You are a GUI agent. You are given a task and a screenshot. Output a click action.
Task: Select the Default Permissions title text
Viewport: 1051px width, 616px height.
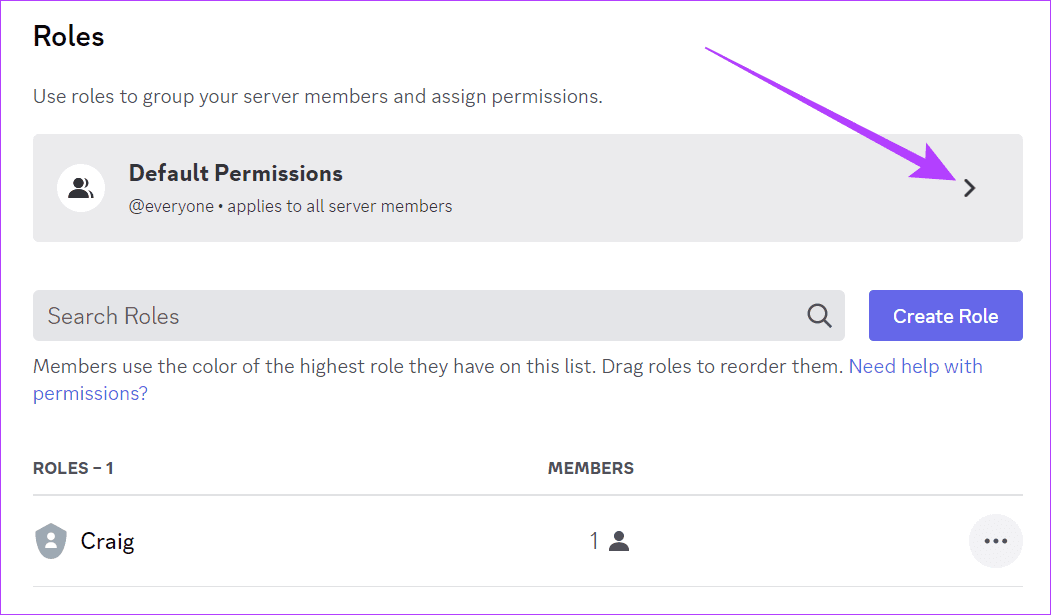235,173
